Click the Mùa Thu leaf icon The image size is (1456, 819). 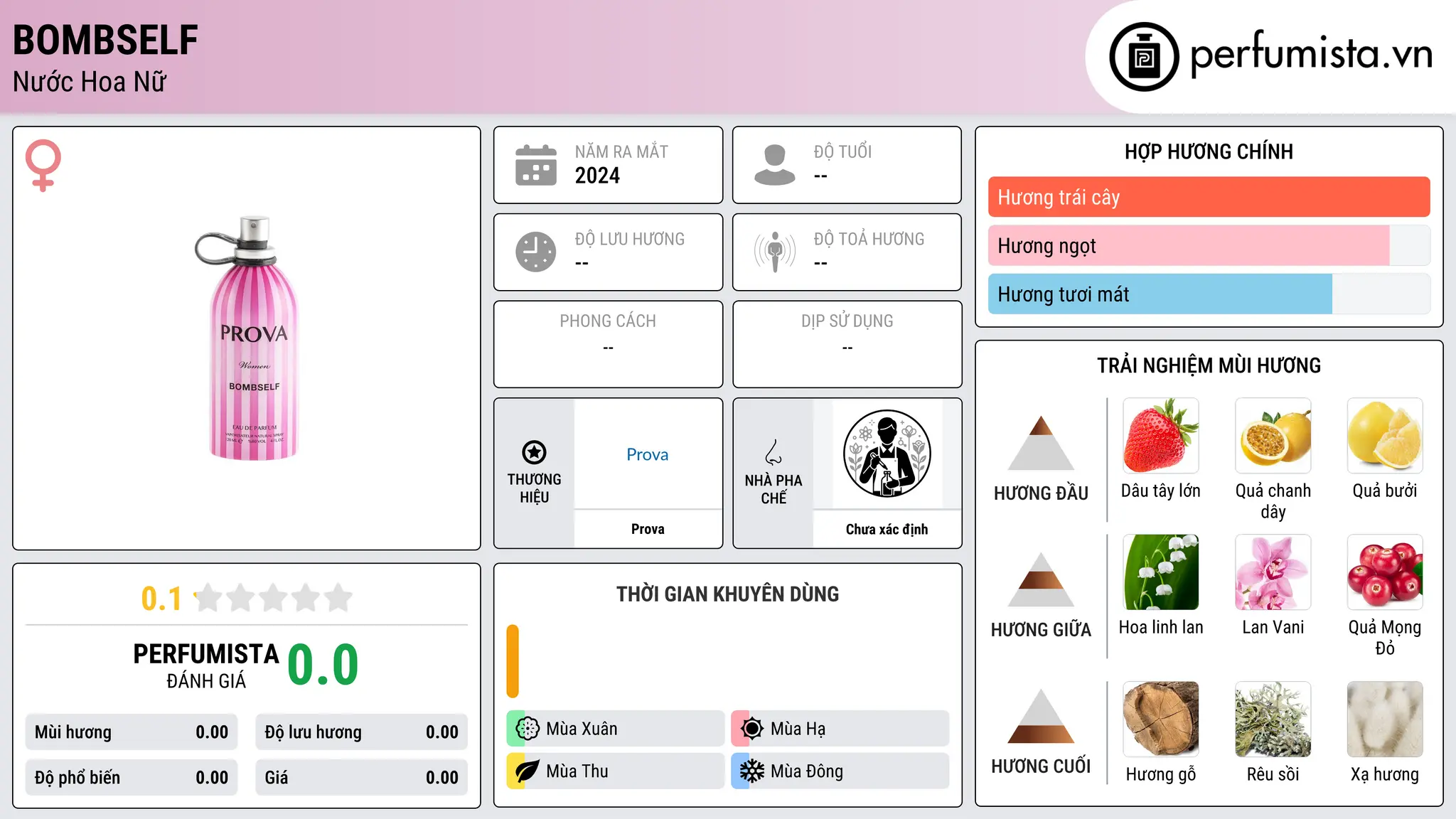[527, 771]
